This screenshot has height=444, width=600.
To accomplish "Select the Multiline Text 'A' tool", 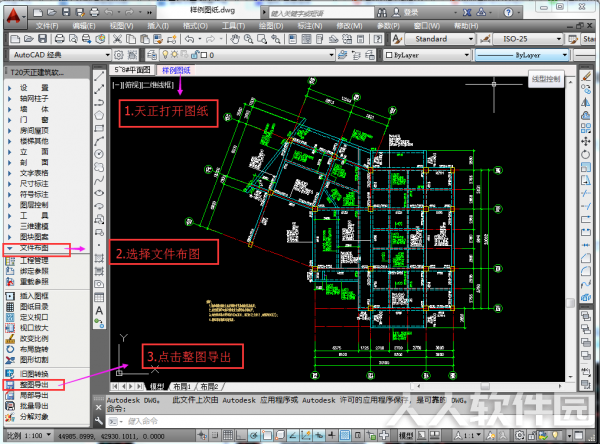I will point(99,310).
